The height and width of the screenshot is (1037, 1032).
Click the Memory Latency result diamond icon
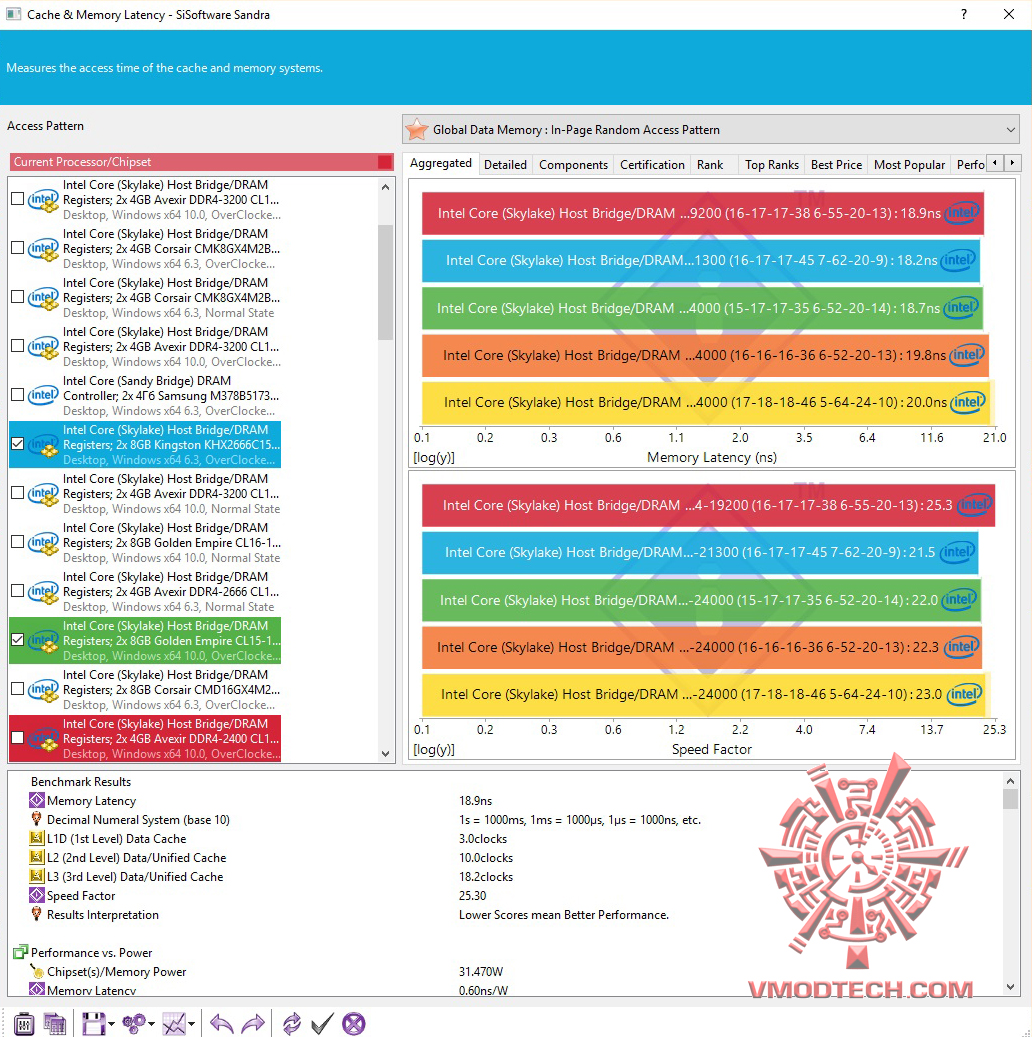(x=37, y=800)
